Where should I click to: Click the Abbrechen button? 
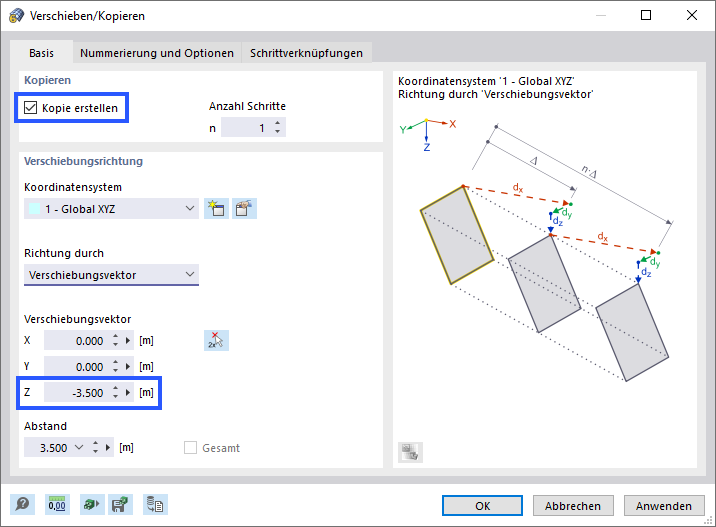pos(573,506)
